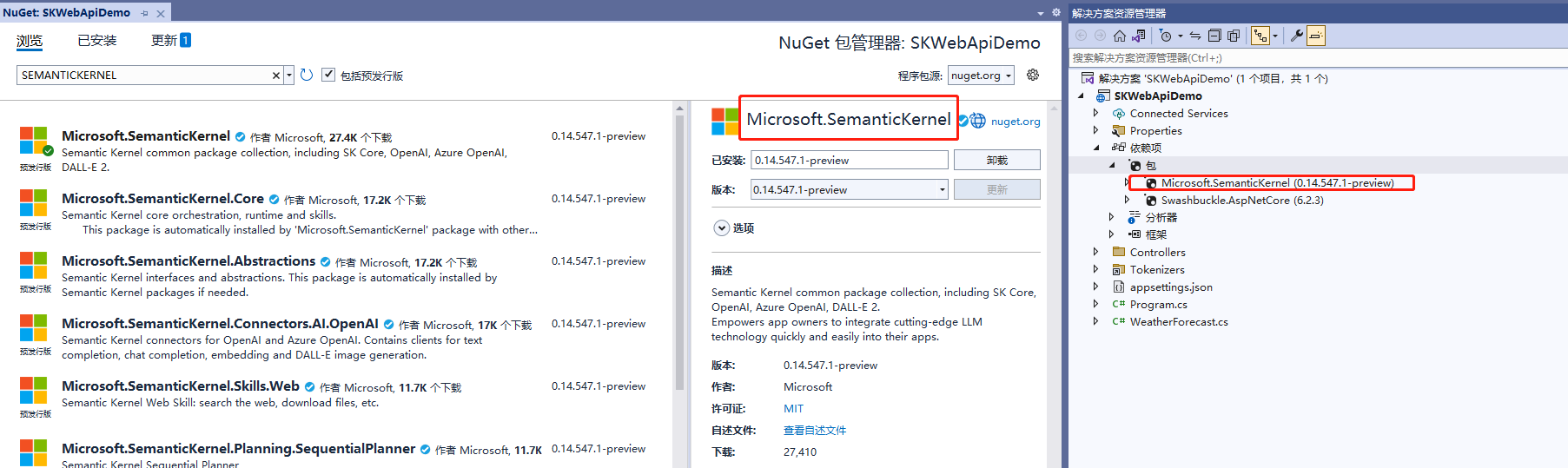Click the details pane scroll-up arrow

(1054, 109)
